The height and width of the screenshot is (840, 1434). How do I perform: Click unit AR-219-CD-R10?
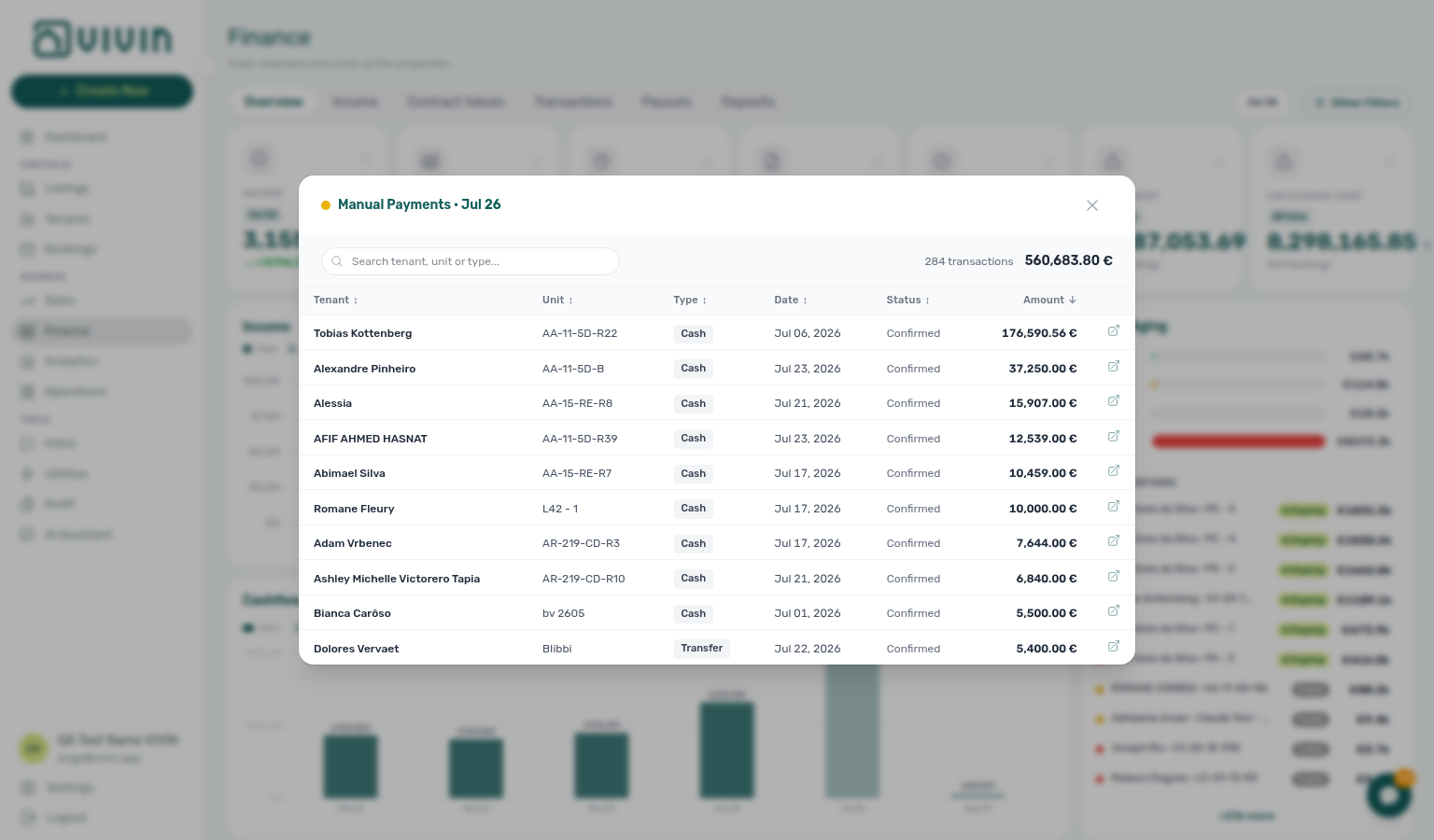[x=583, y=579]
